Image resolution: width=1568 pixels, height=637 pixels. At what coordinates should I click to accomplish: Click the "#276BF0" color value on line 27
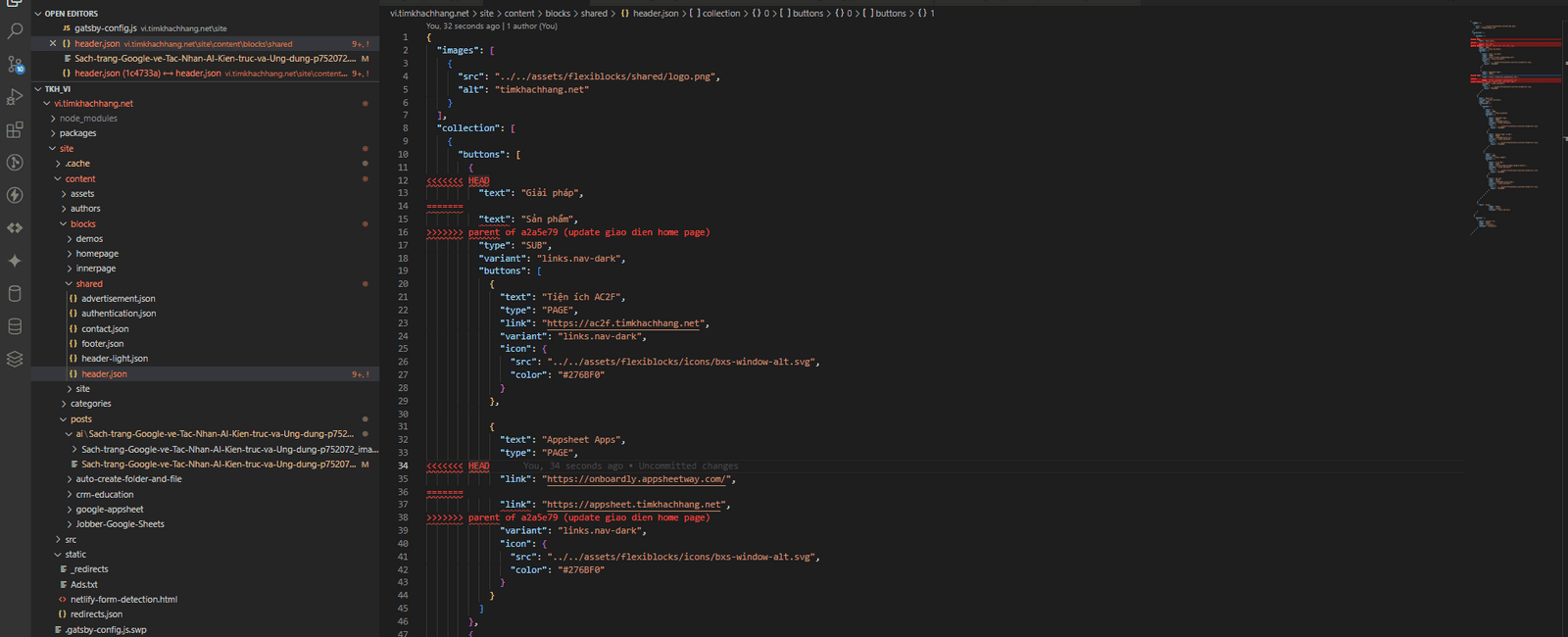point(581,375)
